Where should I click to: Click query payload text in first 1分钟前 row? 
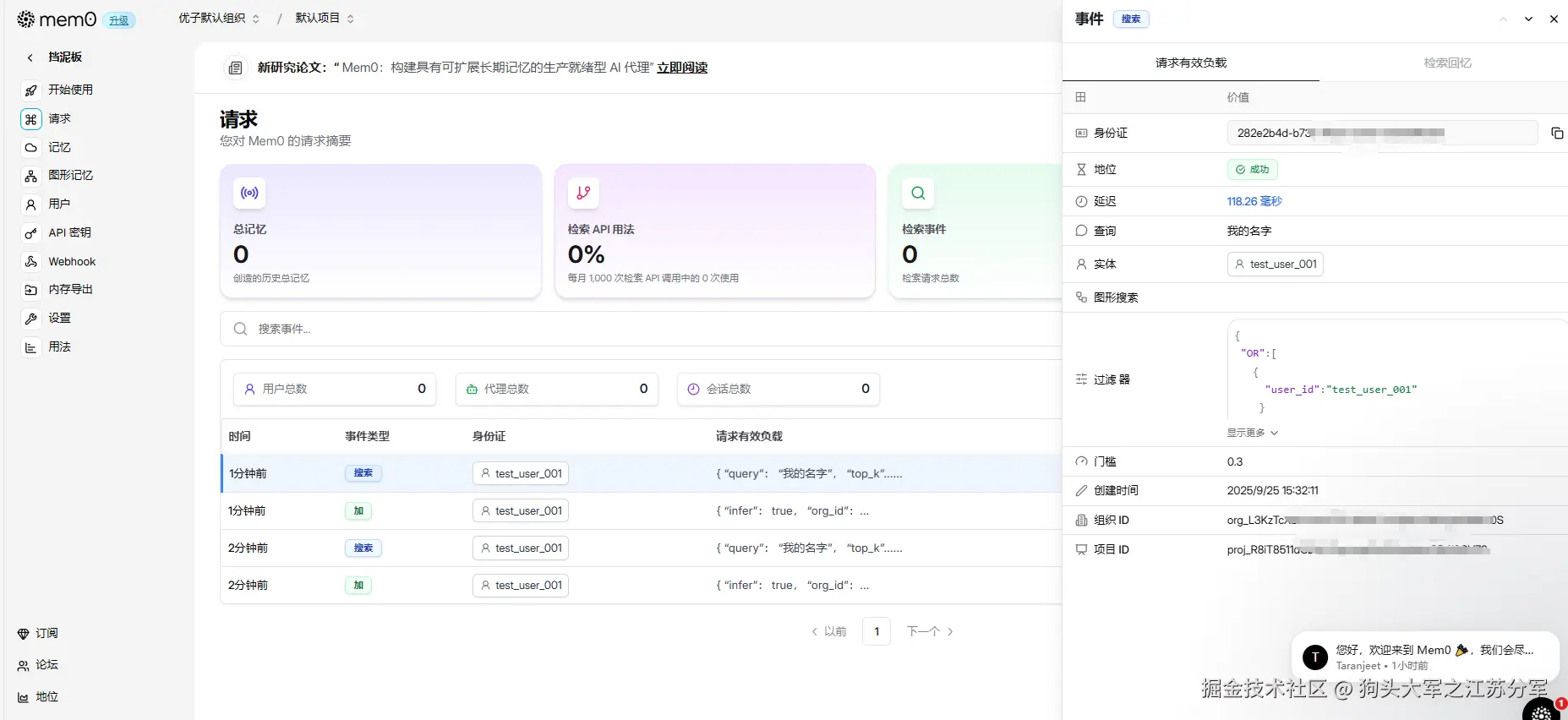[809, 473]
